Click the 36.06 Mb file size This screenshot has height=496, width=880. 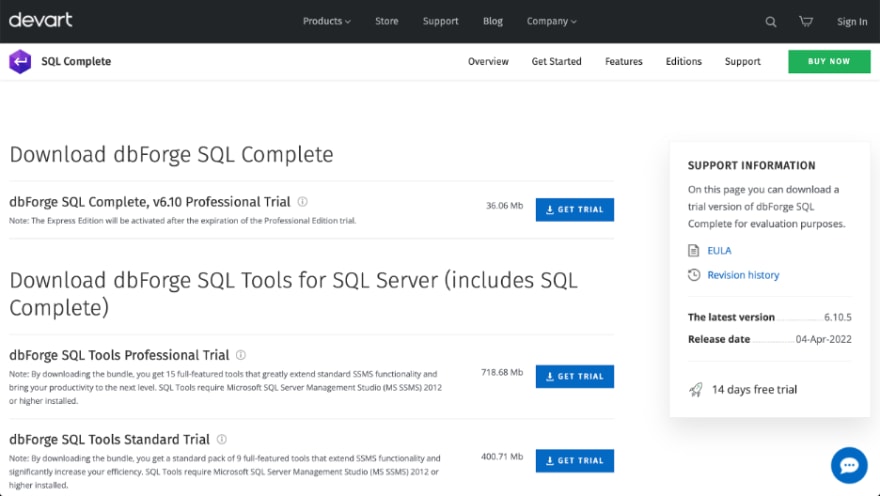coord(504,206)
